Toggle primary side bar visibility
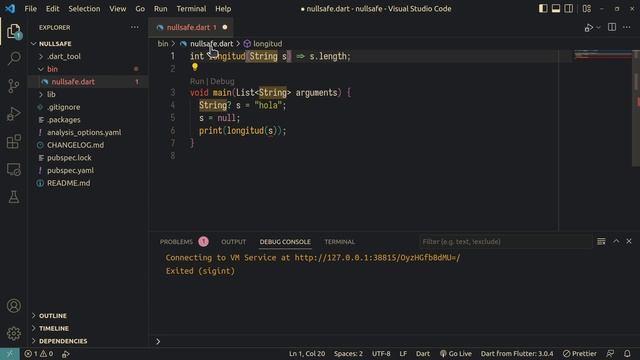The height and width of the screenshot is (360, 640). pos(543,9)
